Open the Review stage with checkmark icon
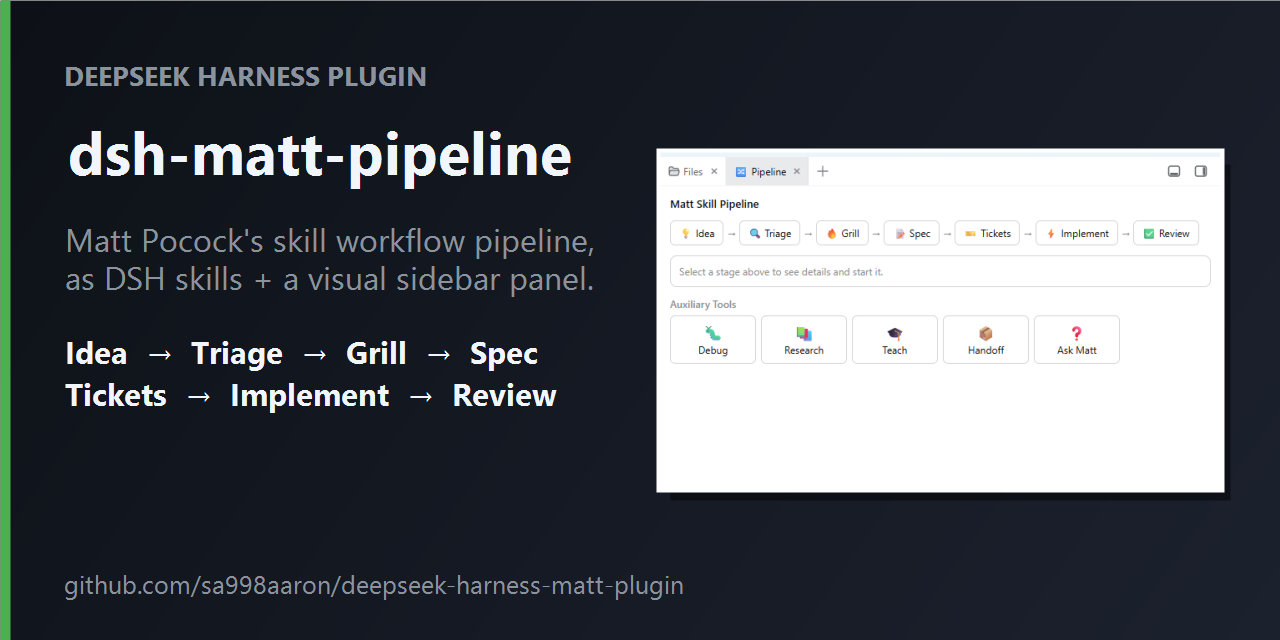Image resolution: width=1280 pixels, height=640 pixels. coord(1166,234)
